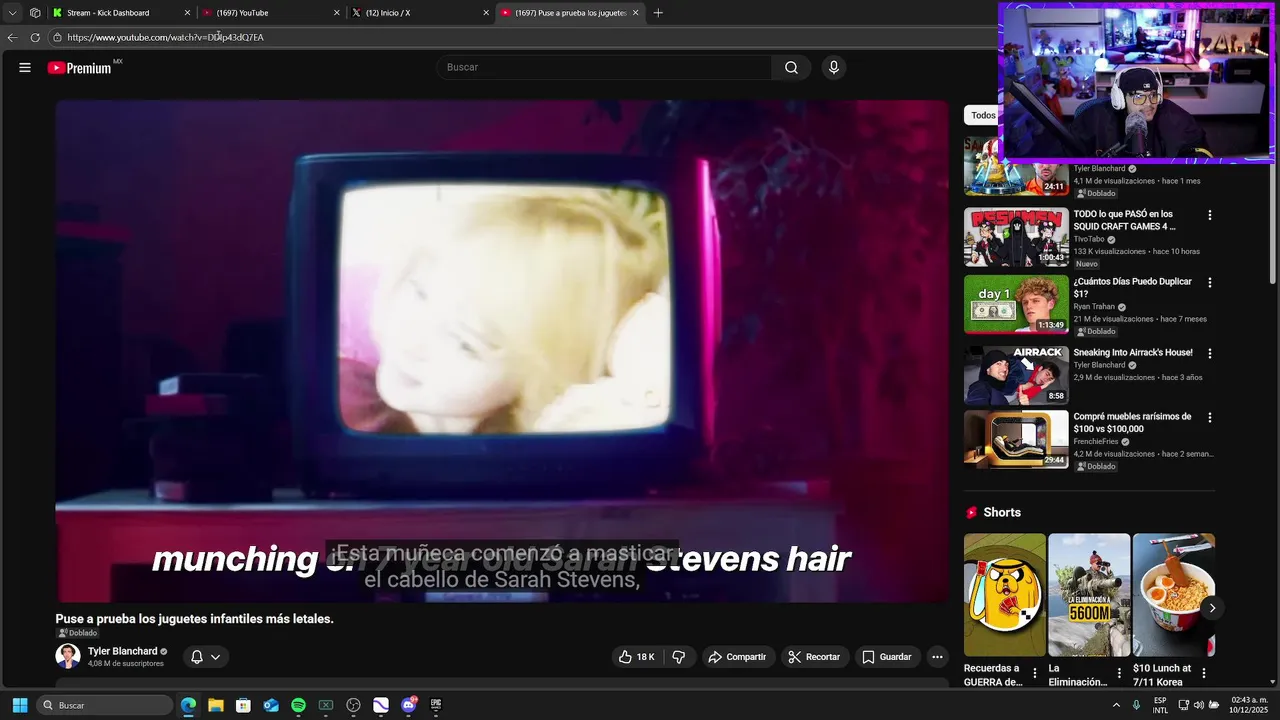Click the browser address bar URL
The height and width of the screenshot is (720, 1280).
coord(166,37)
